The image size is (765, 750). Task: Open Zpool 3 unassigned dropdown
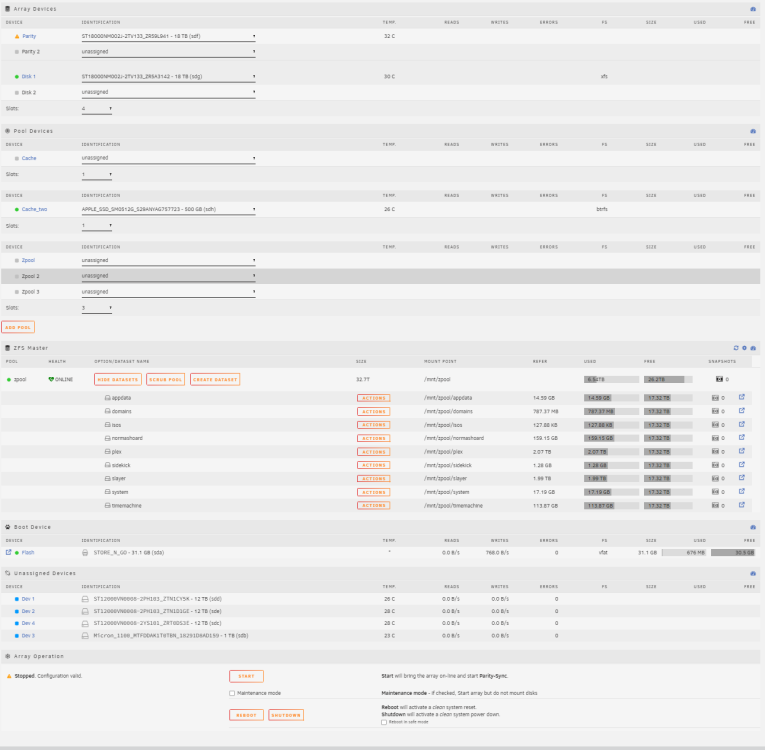(x=168, y=292)
